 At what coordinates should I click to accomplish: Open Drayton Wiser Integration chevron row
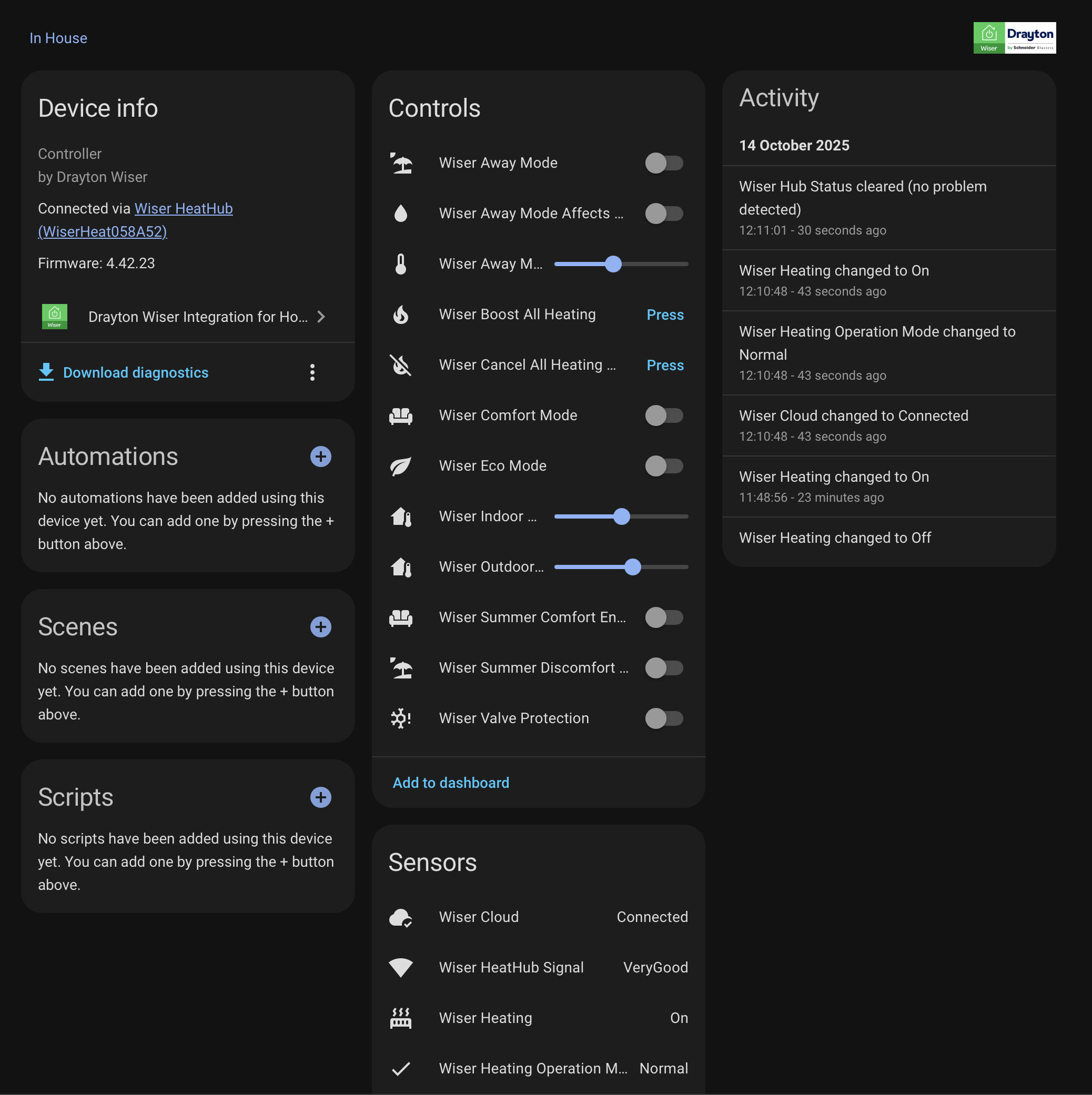[x=188, y=317]
